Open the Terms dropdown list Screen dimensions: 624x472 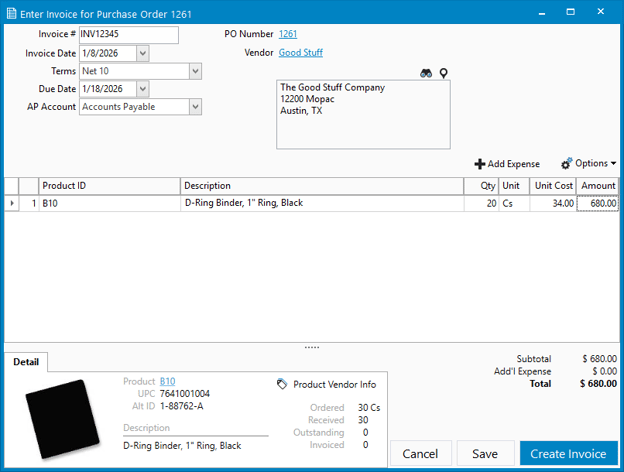click(x=195, y=71)
